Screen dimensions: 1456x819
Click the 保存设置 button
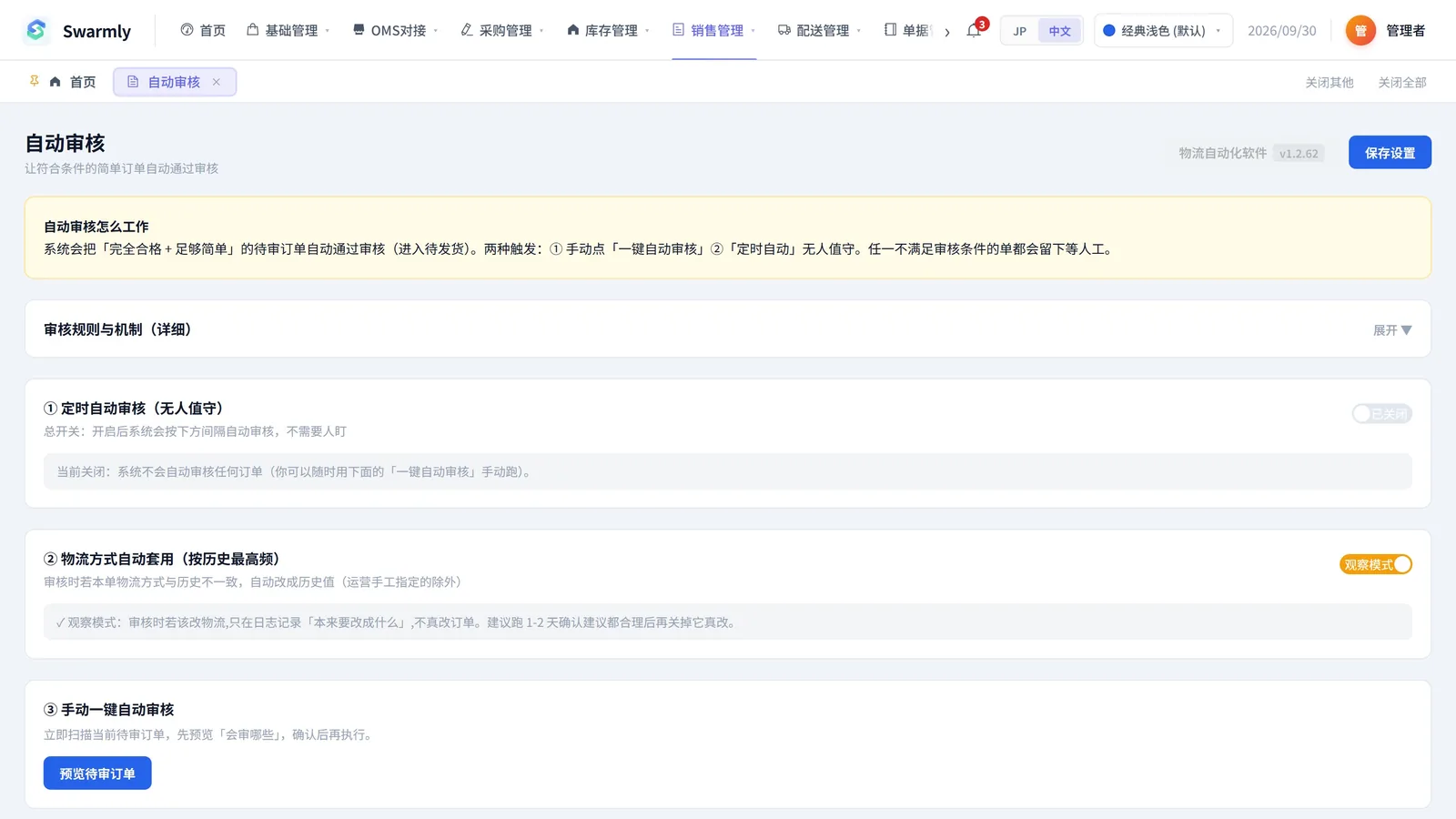(x=1390, y=153)
